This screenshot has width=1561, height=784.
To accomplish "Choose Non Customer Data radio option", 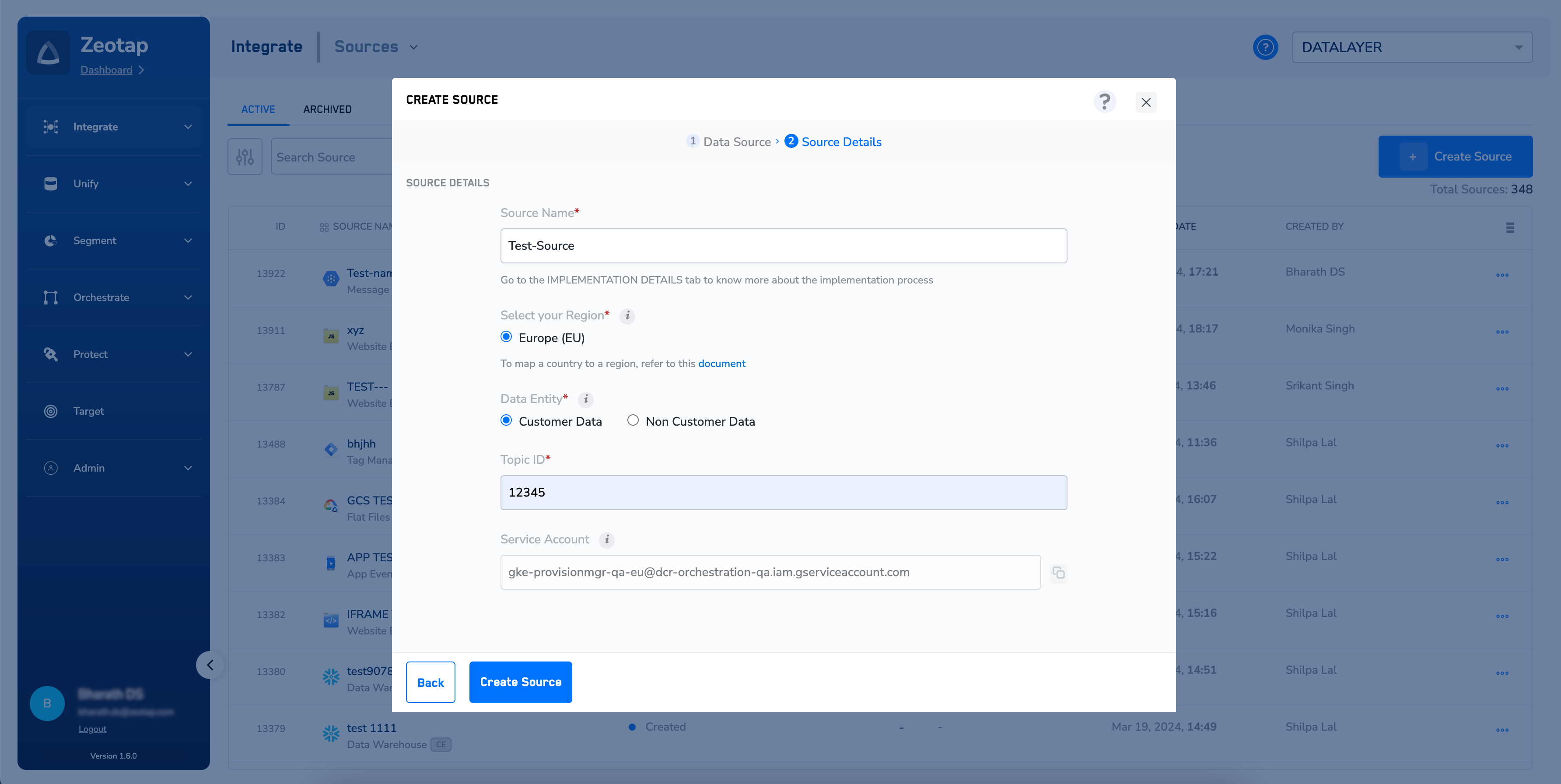I will pyautogui.click(x=633, y=420).
